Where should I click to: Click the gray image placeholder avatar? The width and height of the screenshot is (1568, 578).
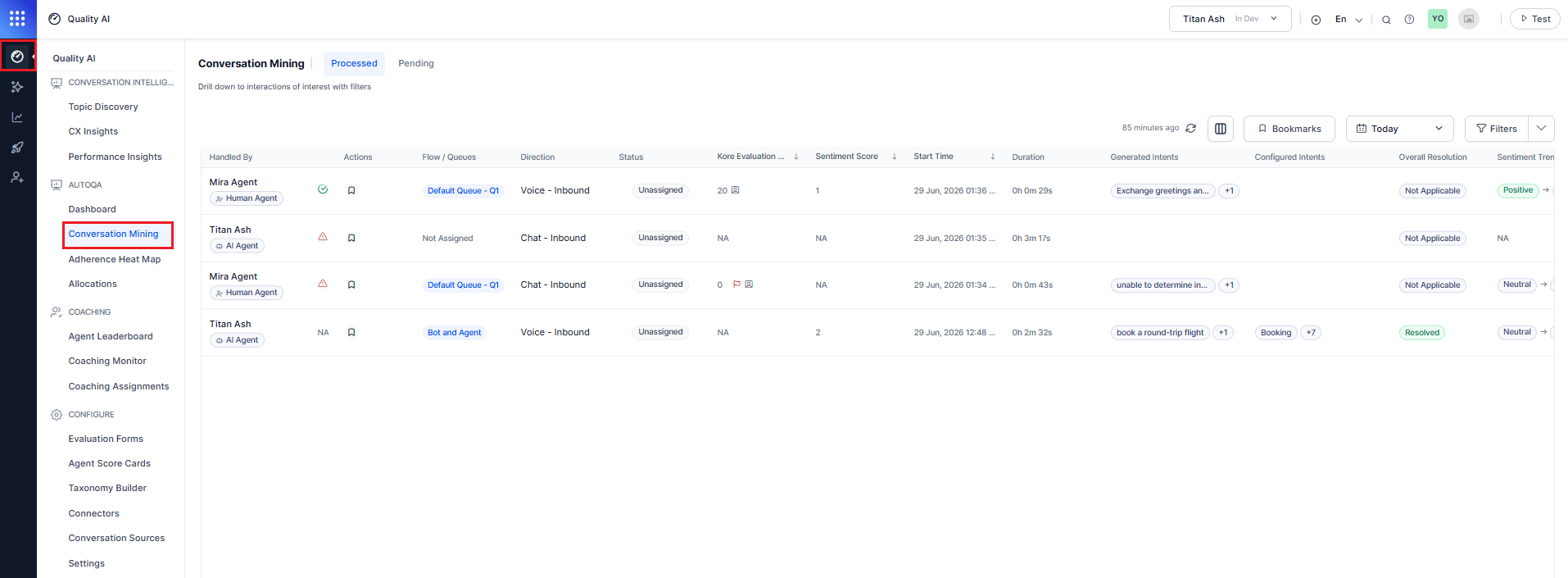(1469, 19)
